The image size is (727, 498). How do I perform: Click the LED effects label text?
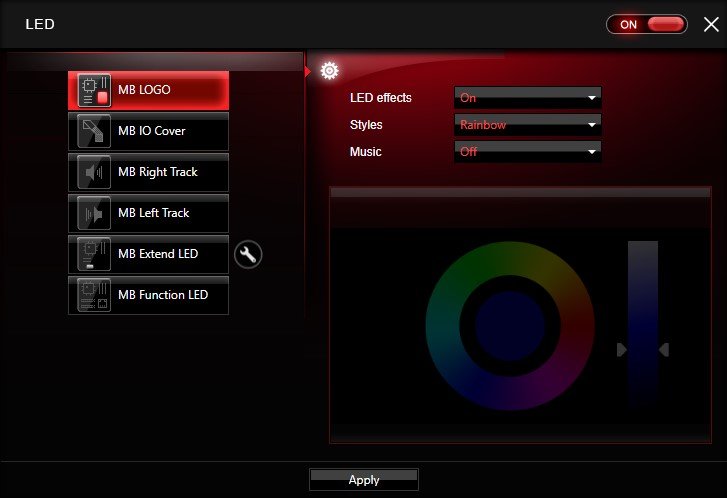381,98
